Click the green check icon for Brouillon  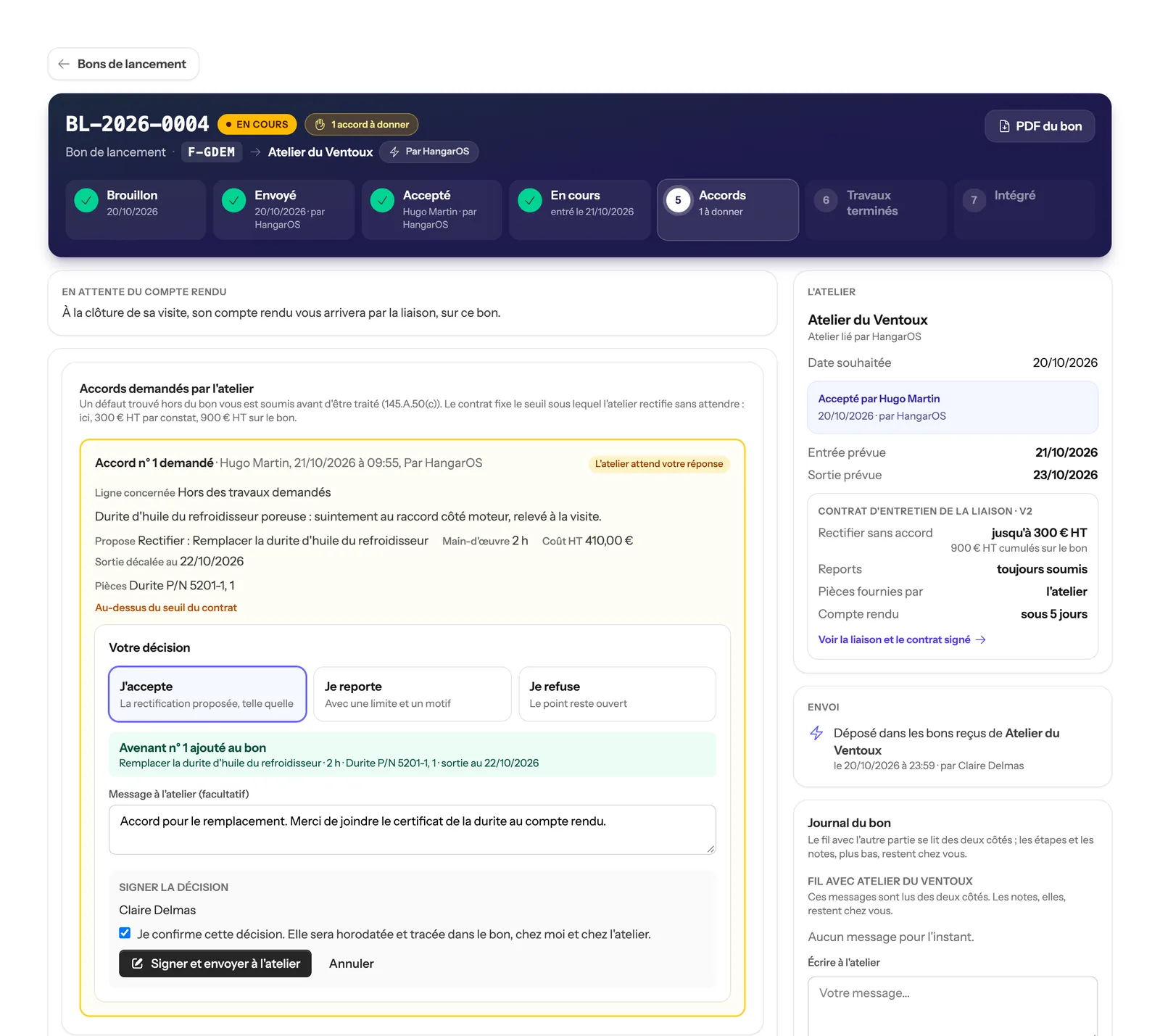pyautogui.click(x=86, y=200)
